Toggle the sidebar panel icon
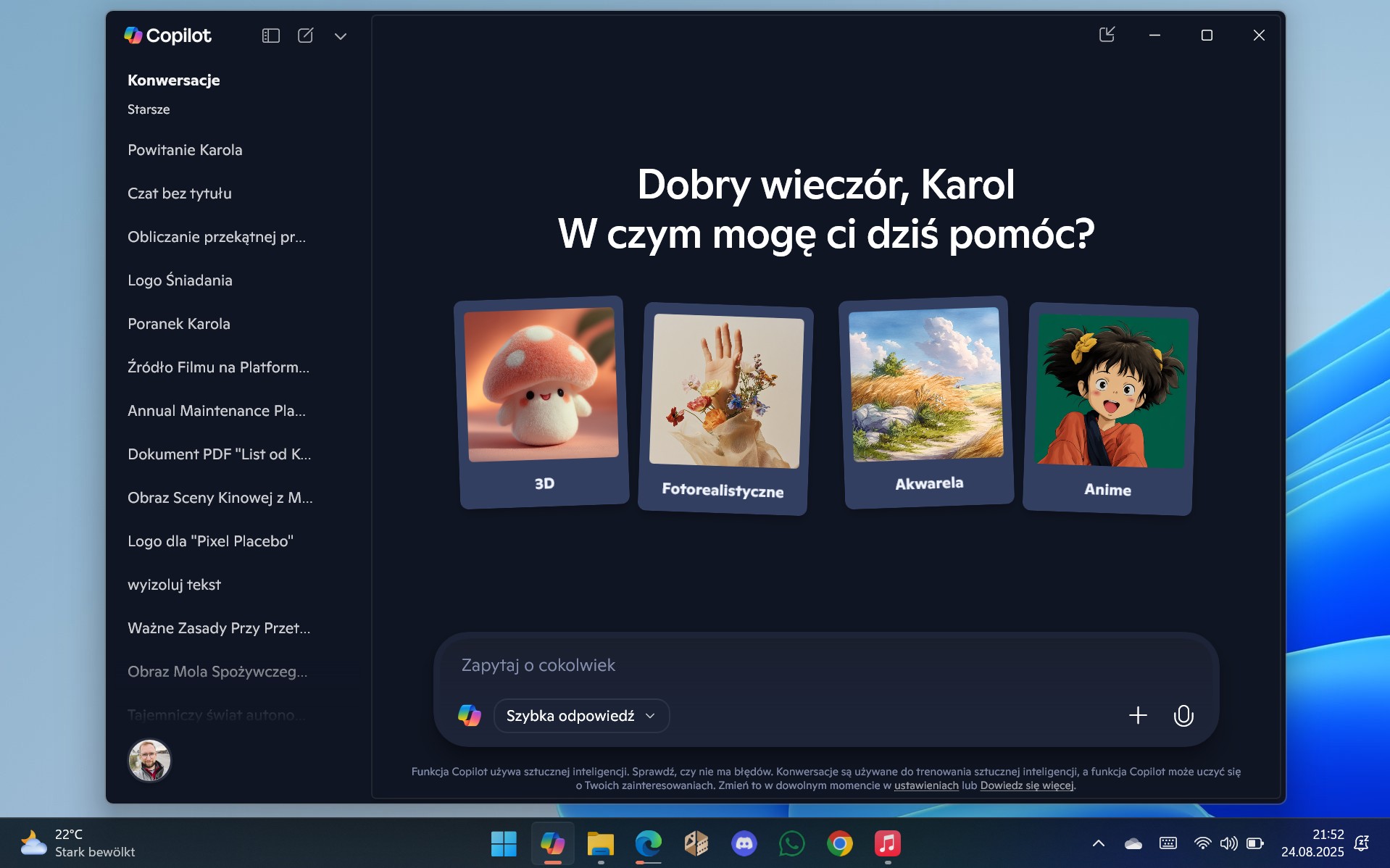Viewport: 1390px width, 868px height. click(270, 36)
